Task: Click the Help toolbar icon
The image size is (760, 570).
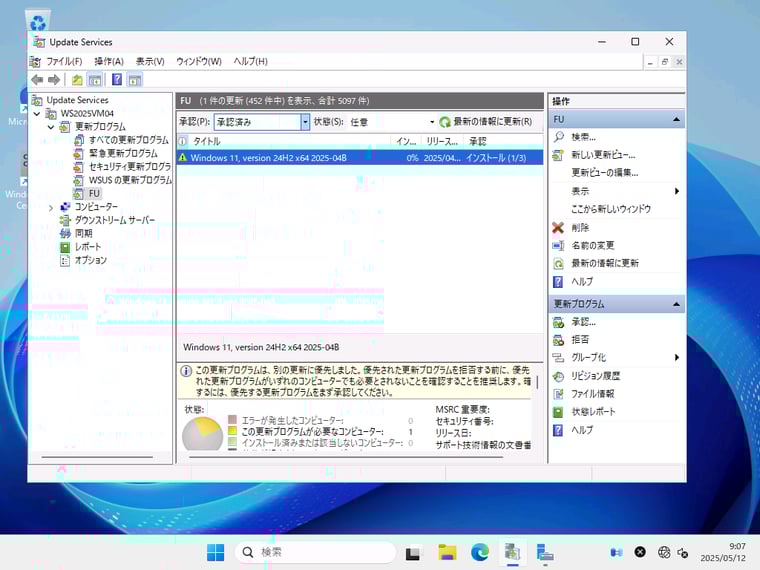Action: point(117,79)
